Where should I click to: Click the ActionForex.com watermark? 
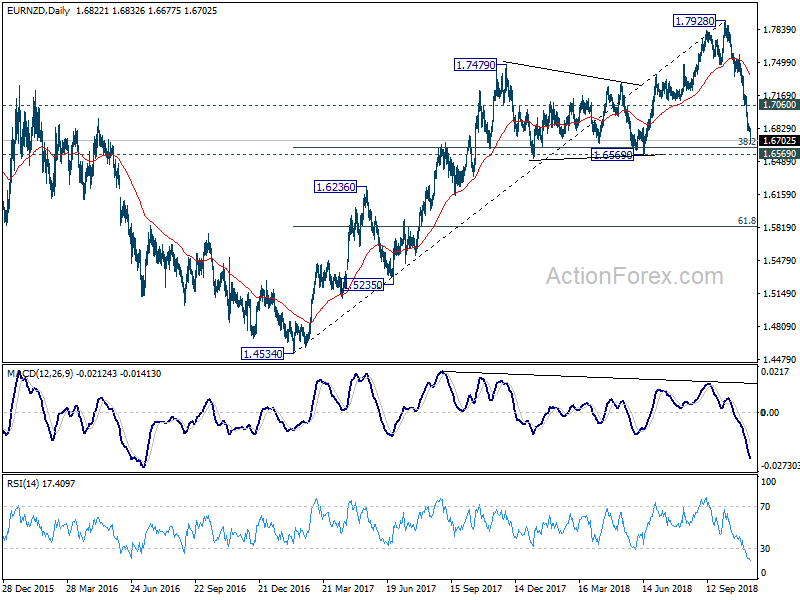pos(635,276)
